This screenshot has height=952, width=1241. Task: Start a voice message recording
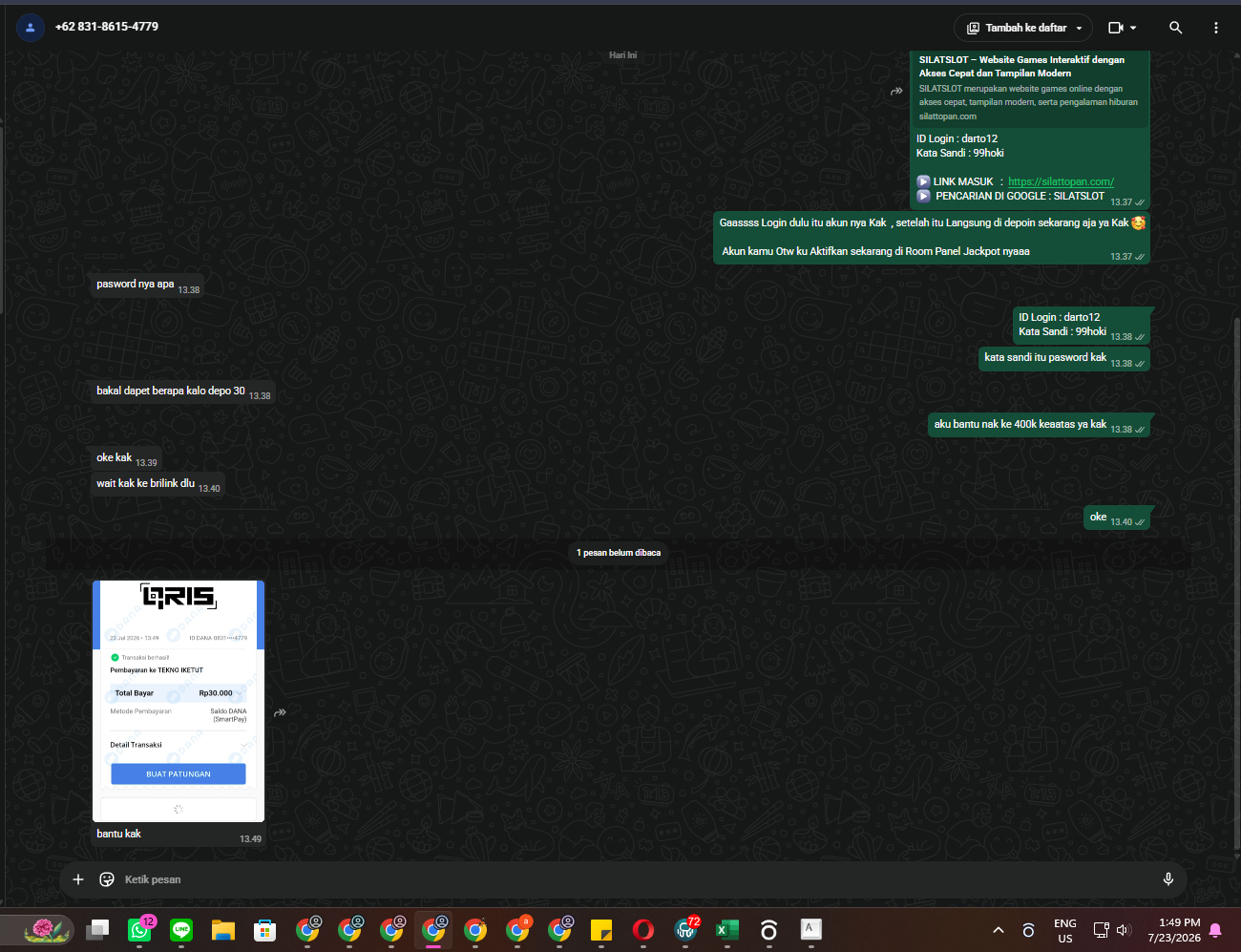(1167, 879)
